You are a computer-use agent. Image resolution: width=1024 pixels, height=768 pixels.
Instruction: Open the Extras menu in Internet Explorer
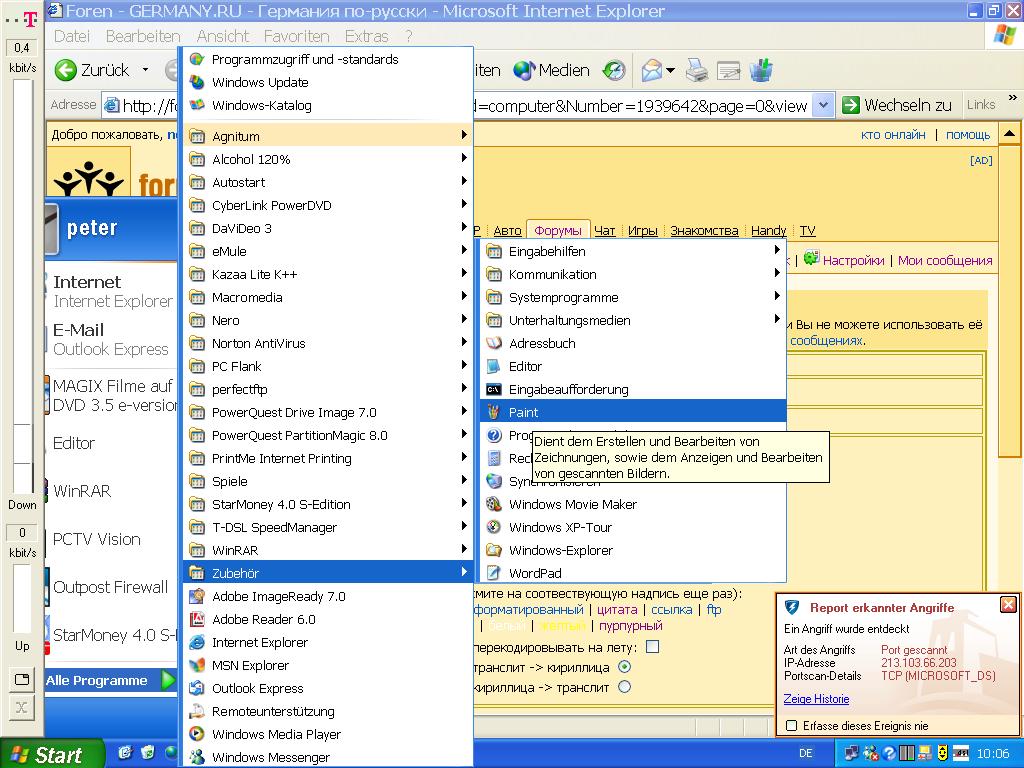click(x=366, y=37)
